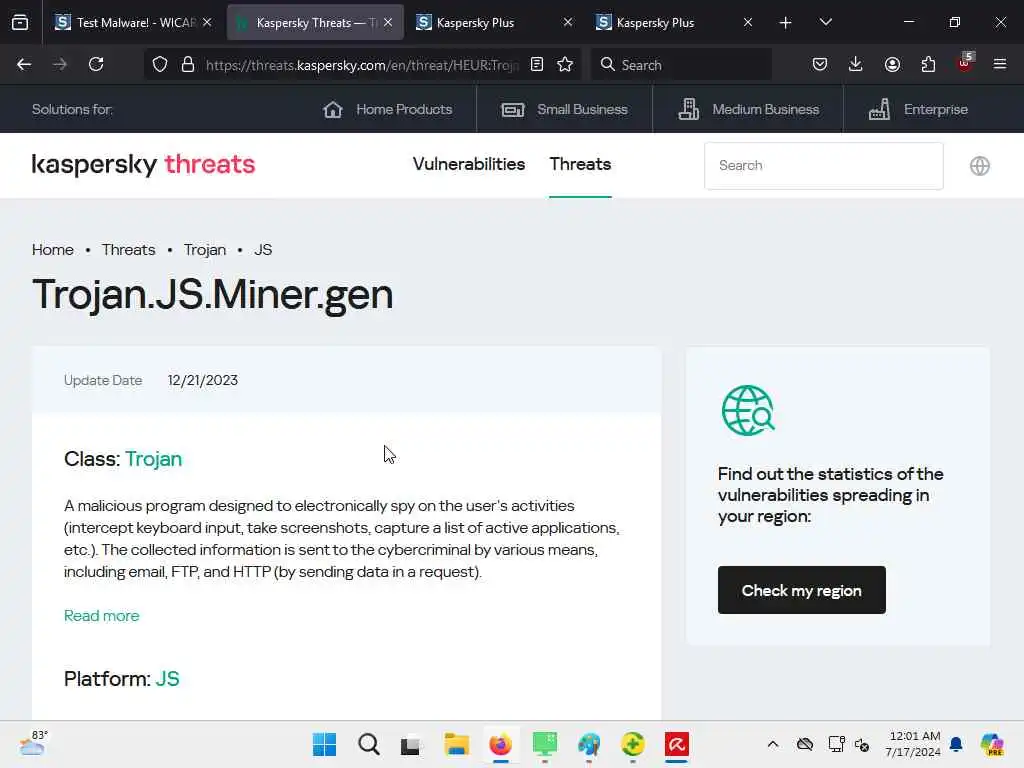1024x768 pixels.
Task: Open uBlock Origin extension icon
Action: click(x=965, y=63)
